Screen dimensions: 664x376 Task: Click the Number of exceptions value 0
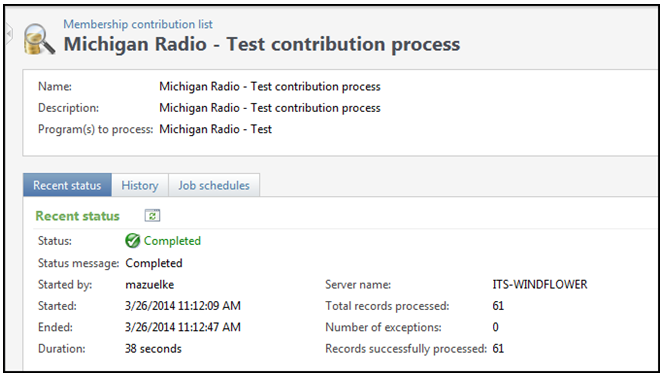click(x=495, y=327)
